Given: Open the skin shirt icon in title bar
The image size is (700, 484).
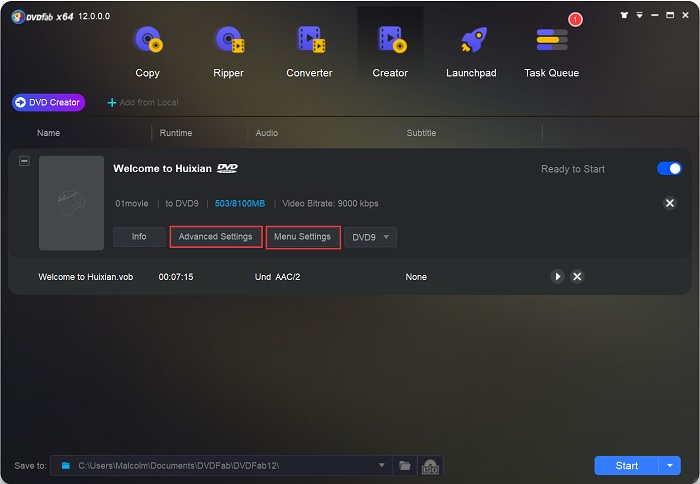Looking at the screenshot, I should (624, 15).
